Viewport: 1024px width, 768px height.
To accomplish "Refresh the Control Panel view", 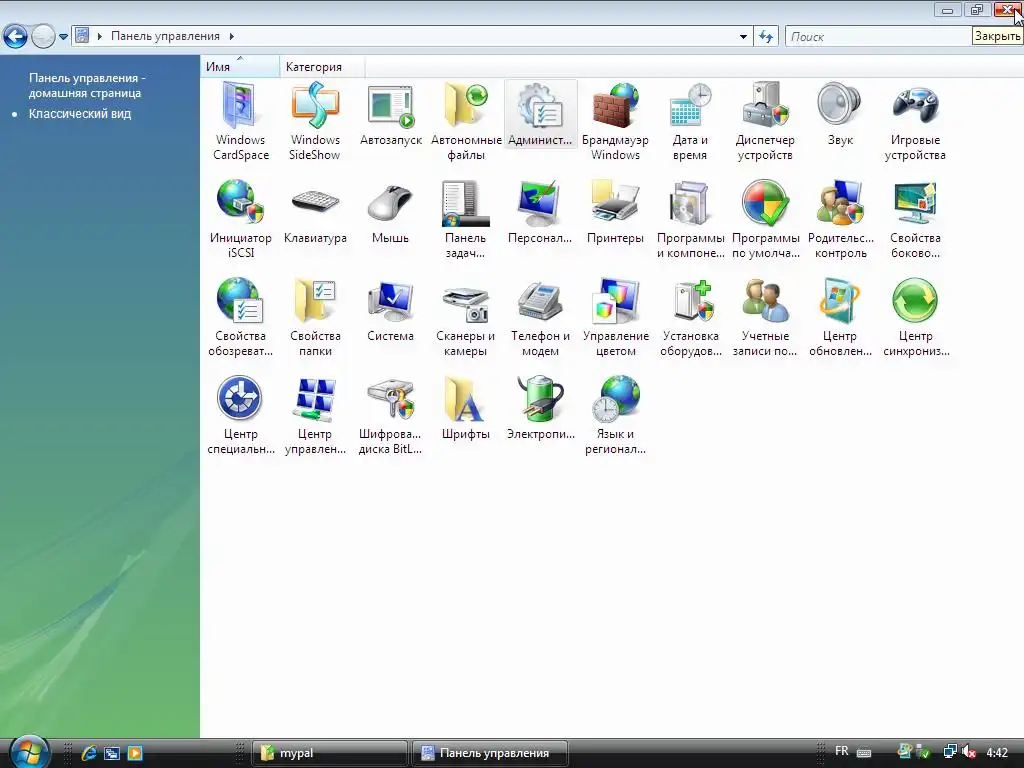I will pyautogui.click(x=766, y=37).
